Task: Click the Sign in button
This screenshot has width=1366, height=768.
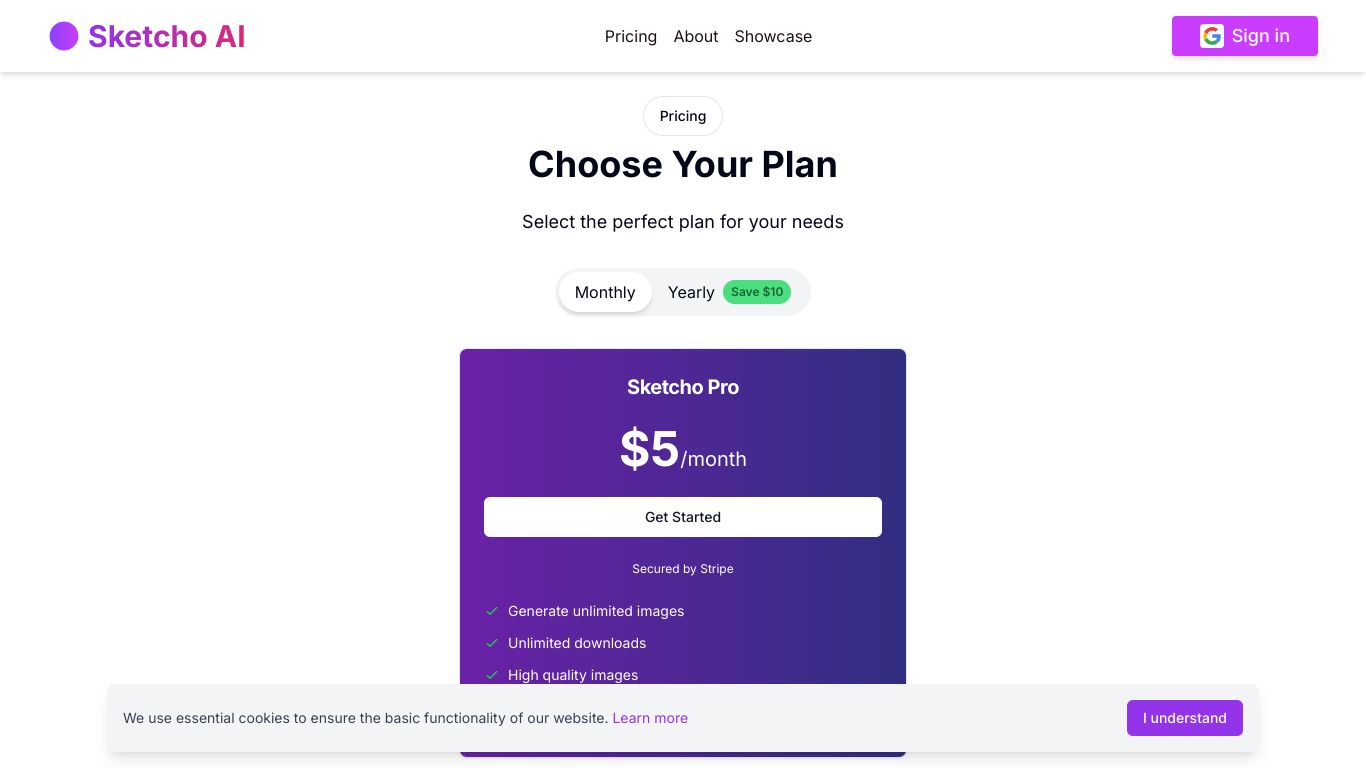Action: point(1245,36)
